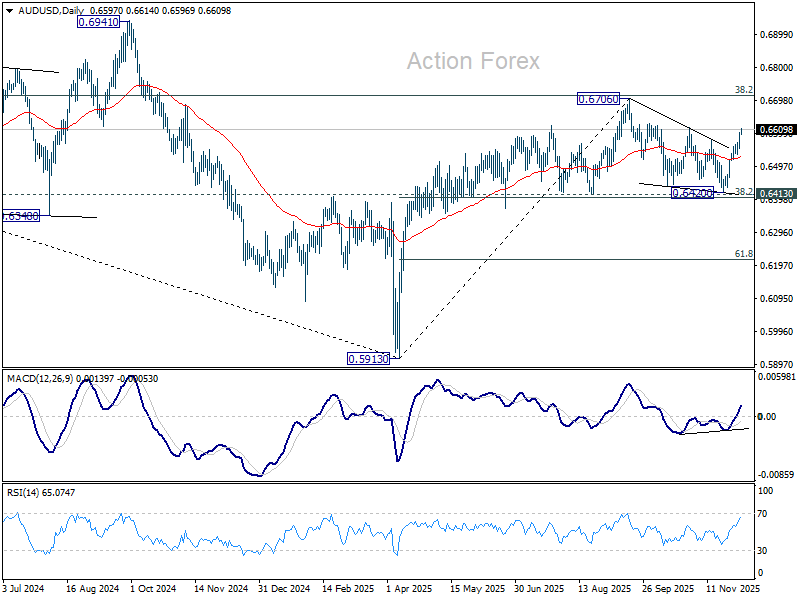Click the upper 38.2 Fibonacci label

coord(743,90)
